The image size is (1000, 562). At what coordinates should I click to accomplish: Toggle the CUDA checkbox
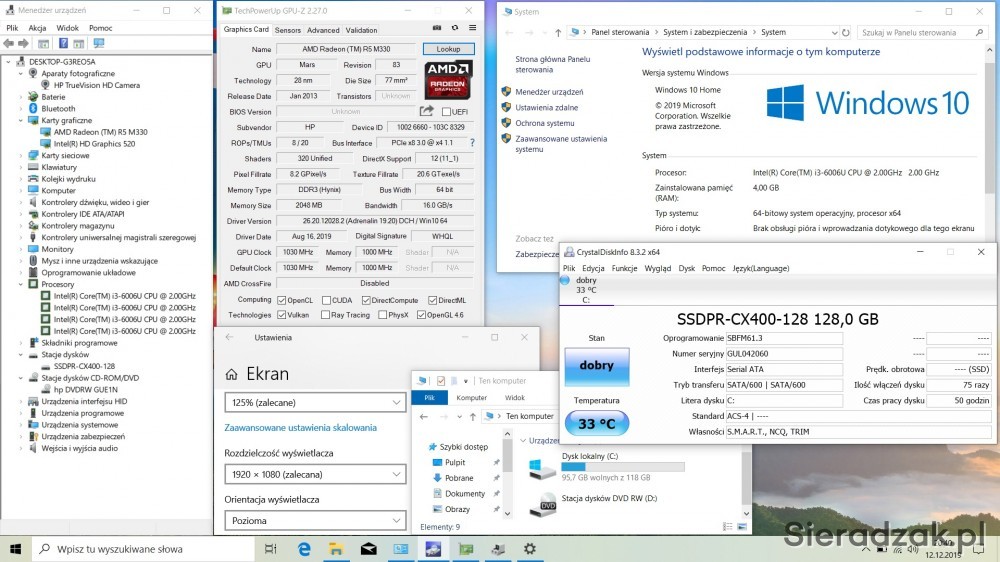pyautogui.click(x=326, y=300)
